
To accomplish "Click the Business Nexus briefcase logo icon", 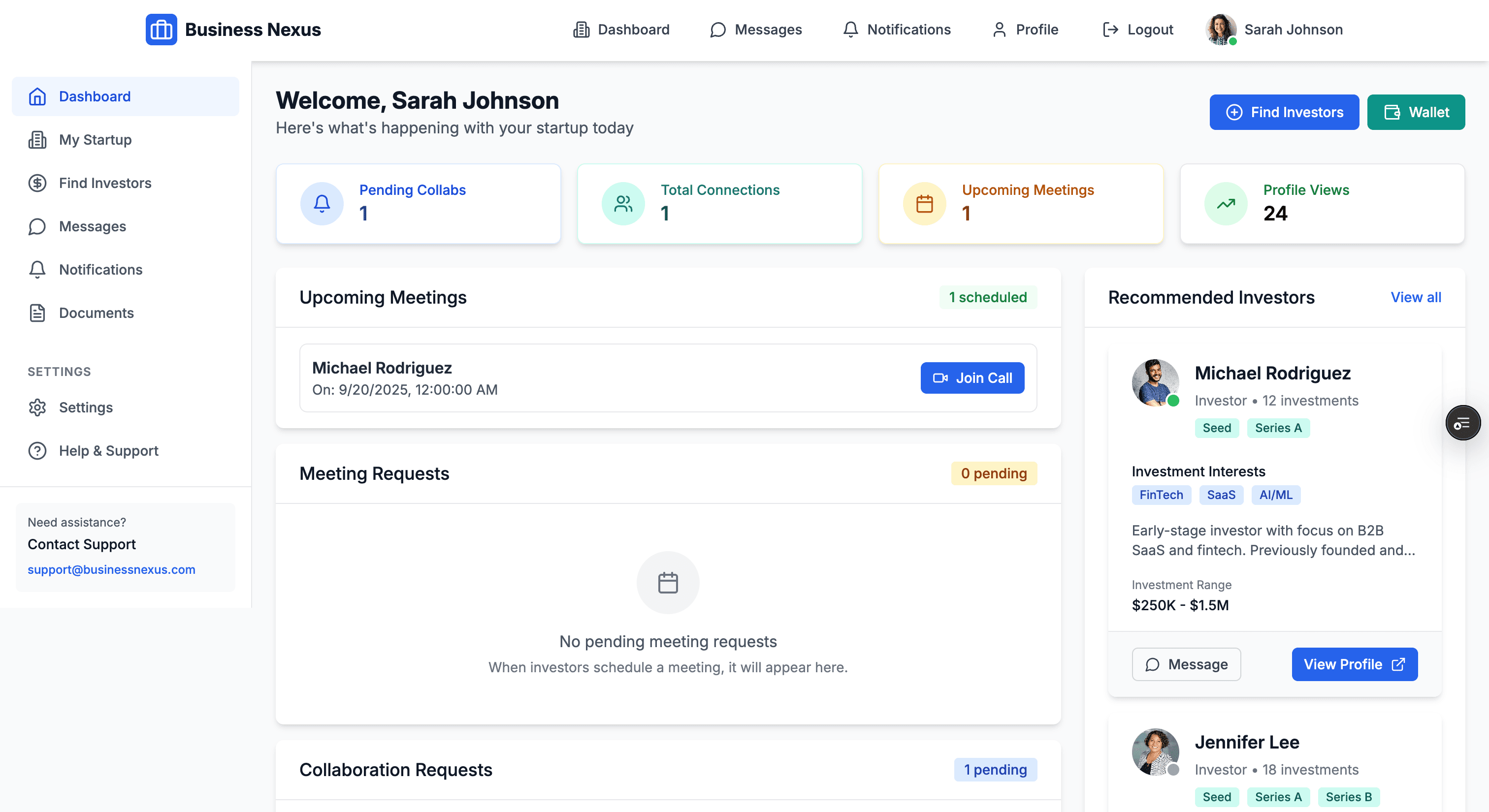I will 162,30.
